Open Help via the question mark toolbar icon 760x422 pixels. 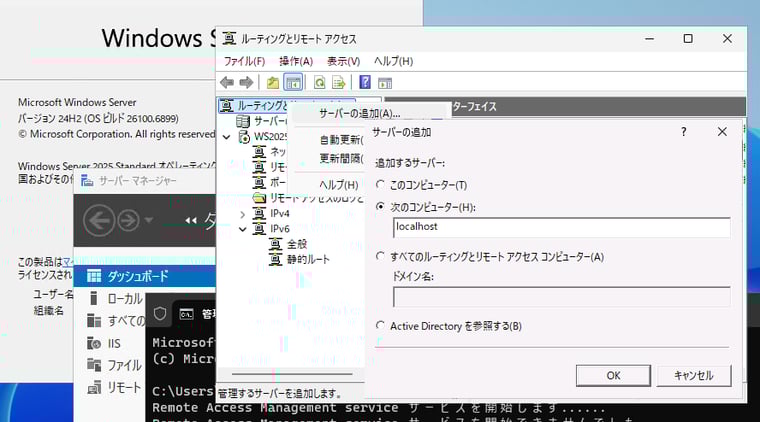pyautogui.click(x=365, y=82)
